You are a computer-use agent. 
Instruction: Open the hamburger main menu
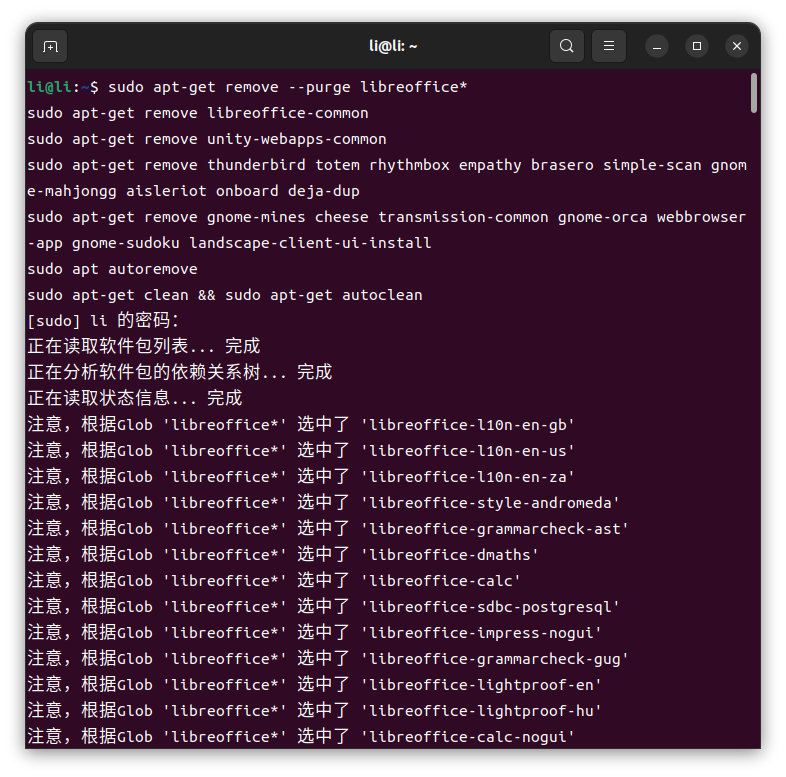pos(609,46)
